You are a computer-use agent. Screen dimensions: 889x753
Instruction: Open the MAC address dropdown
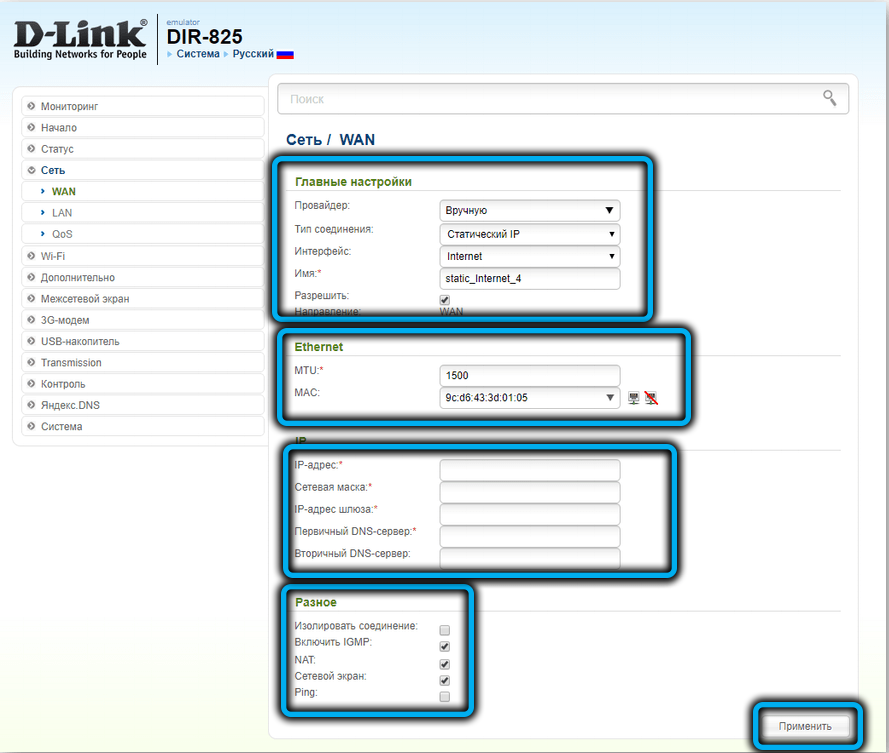(530, 397)
